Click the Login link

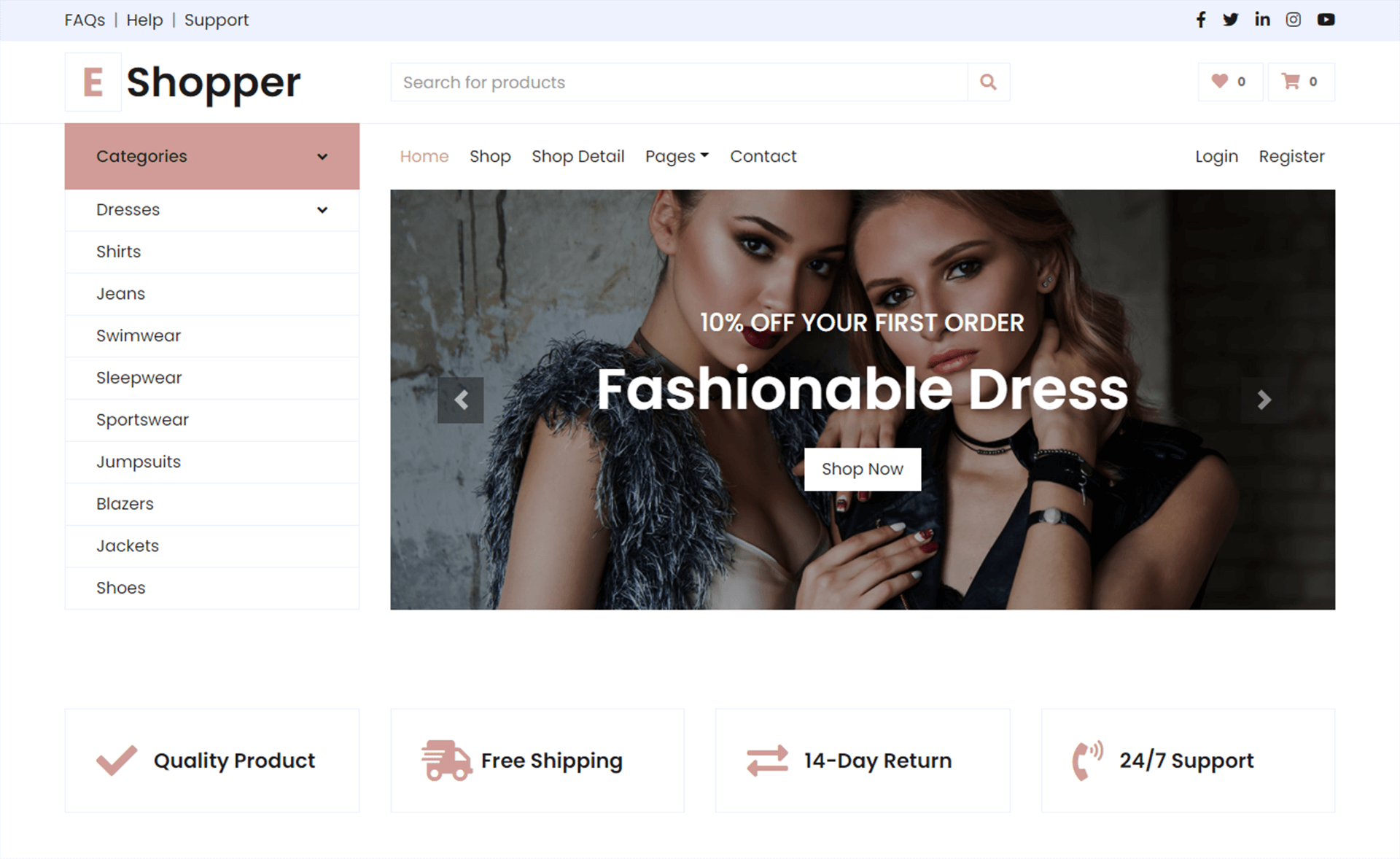[1216, 156]
